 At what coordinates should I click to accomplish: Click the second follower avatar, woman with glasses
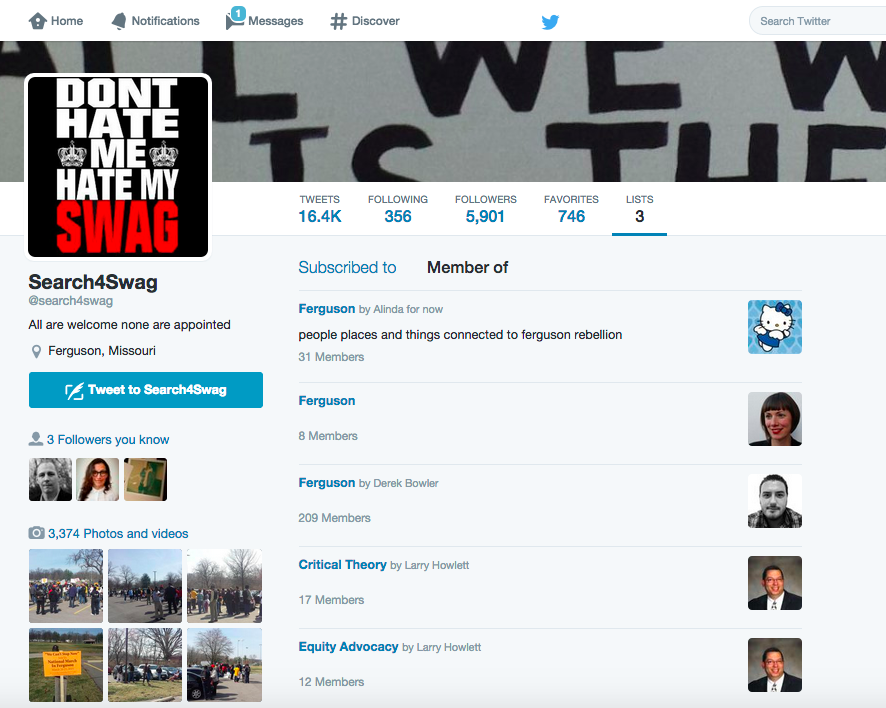[98, 479]
